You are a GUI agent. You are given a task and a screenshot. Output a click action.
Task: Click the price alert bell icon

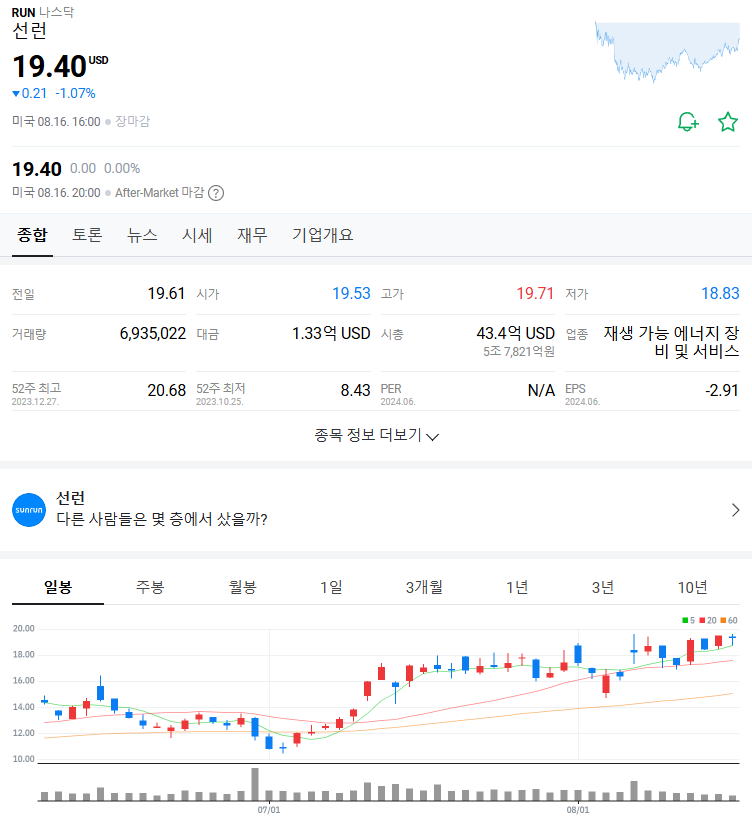[x=688, y=122]
